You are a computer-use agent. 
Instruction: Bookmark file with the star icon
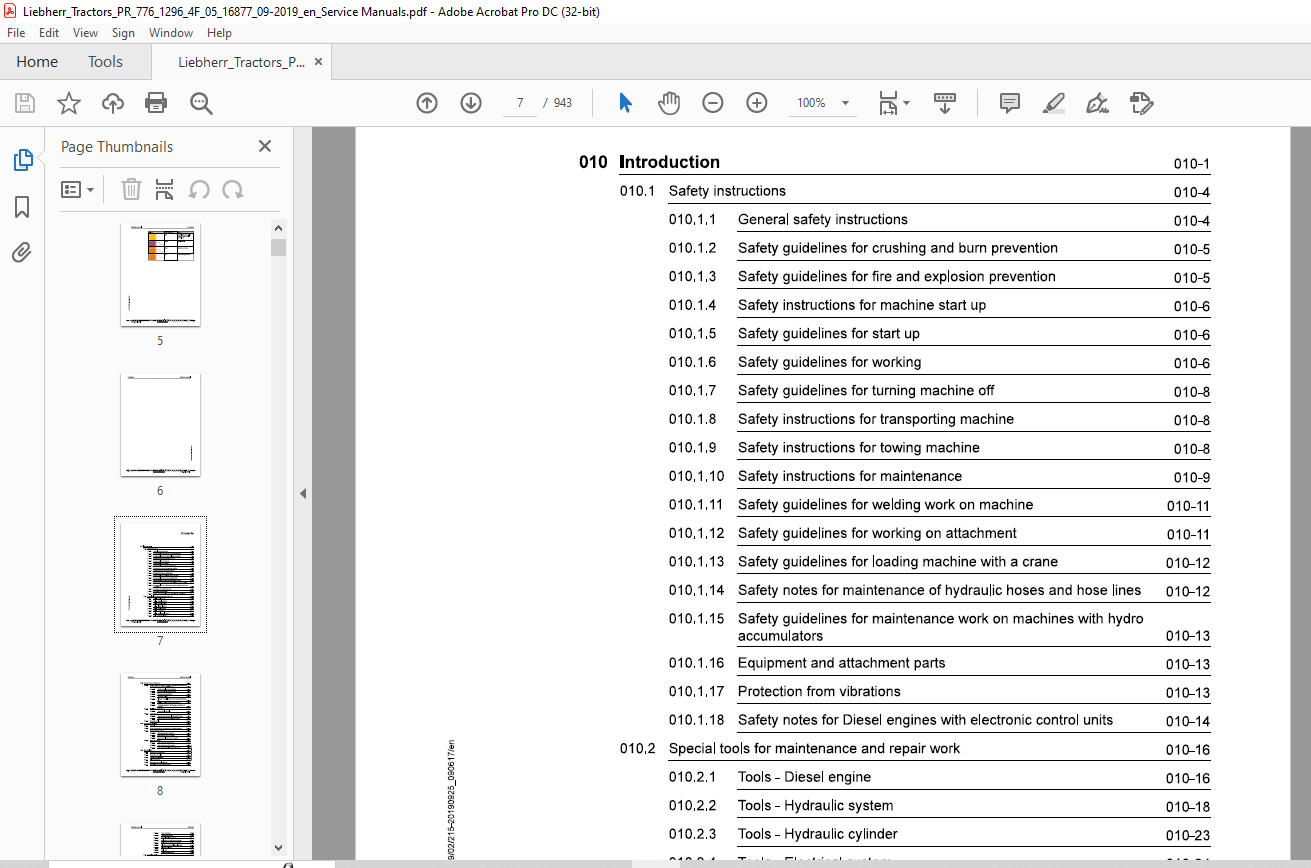coord(69,103)
